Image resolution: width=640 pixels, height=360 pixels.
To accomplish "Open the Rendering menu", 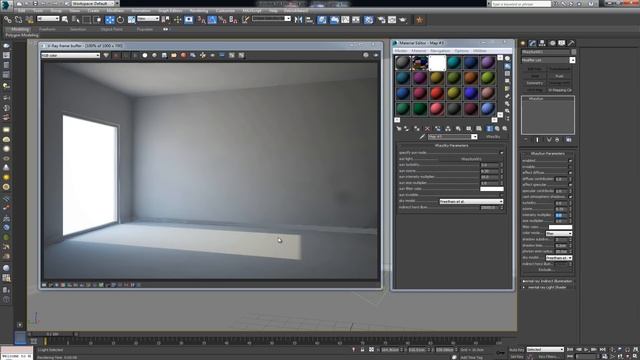I will 199,11.
